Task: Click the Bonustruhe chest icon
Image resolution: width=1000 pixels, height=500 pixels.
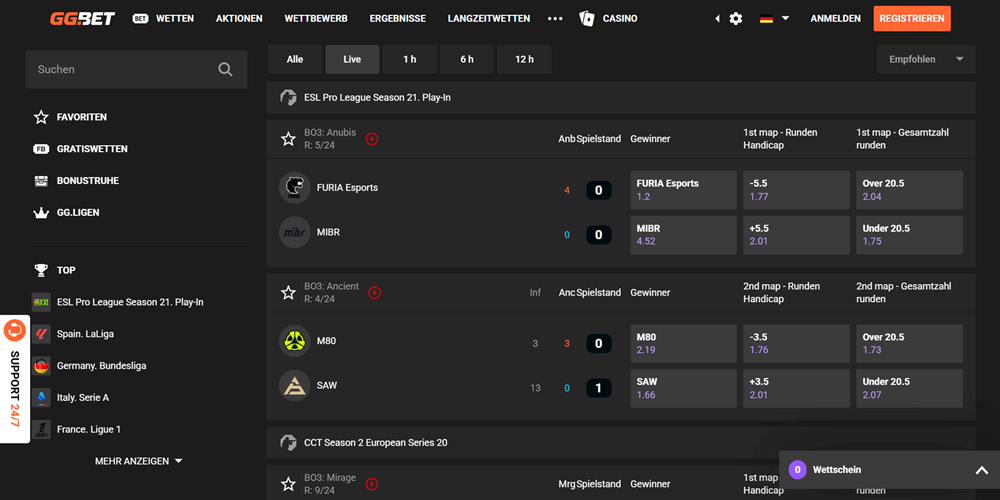Action: 41,181
